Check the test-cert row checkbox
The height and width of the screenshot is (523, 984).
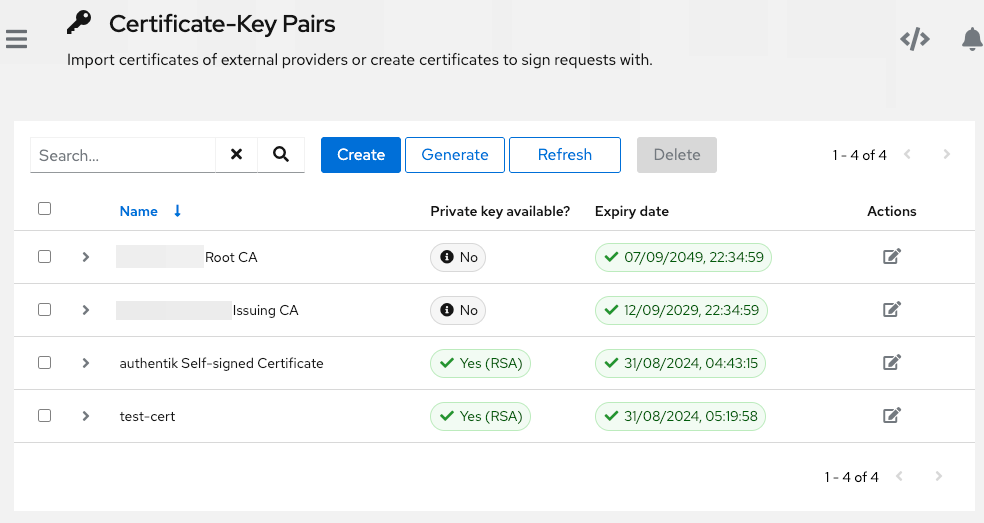point(45,416)
